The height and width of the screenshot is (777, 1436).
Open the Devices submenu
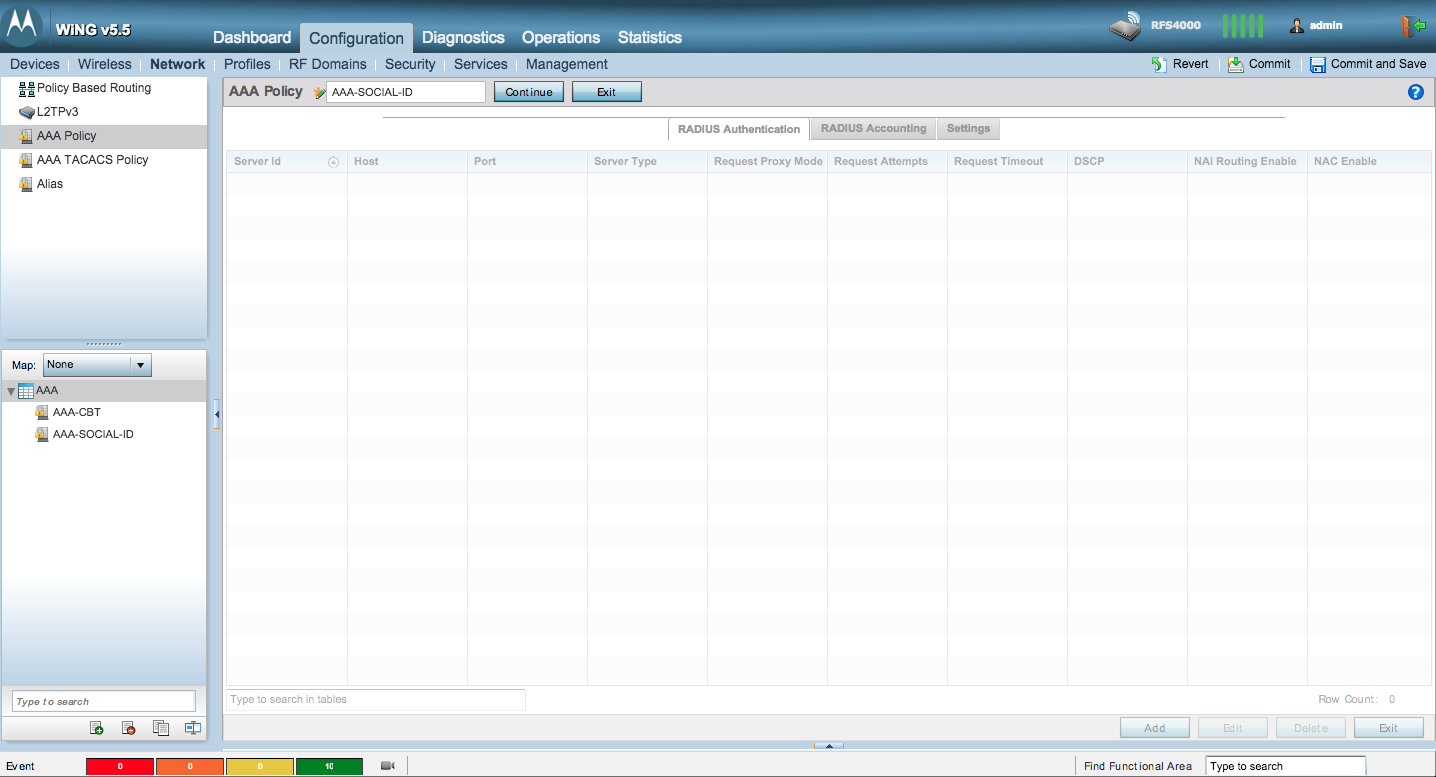[x=35, y=64]
